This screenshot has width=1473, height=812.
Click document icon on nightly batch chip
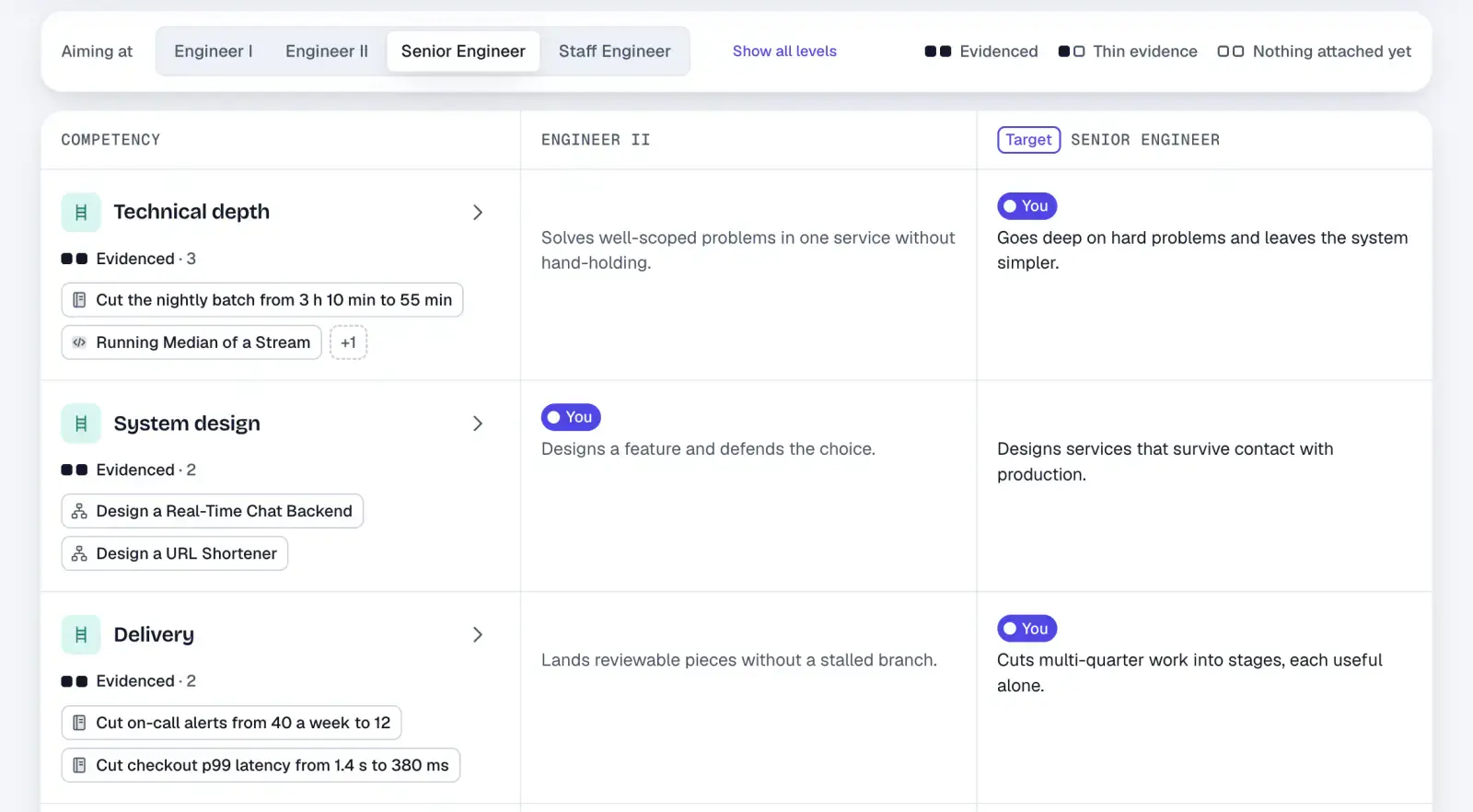[79, 300]
